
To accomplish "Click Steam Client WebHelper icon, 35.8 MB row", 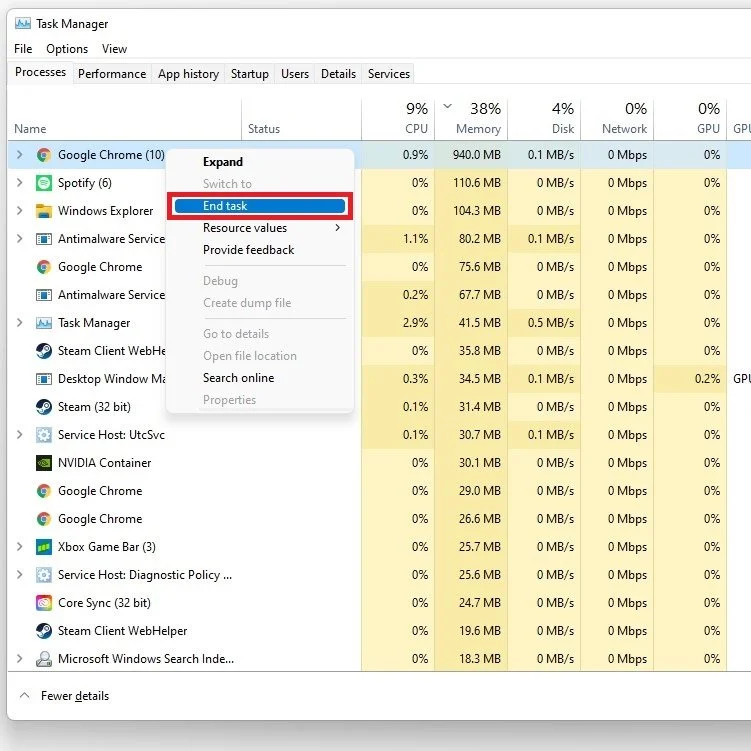I will tap(44, 351).
